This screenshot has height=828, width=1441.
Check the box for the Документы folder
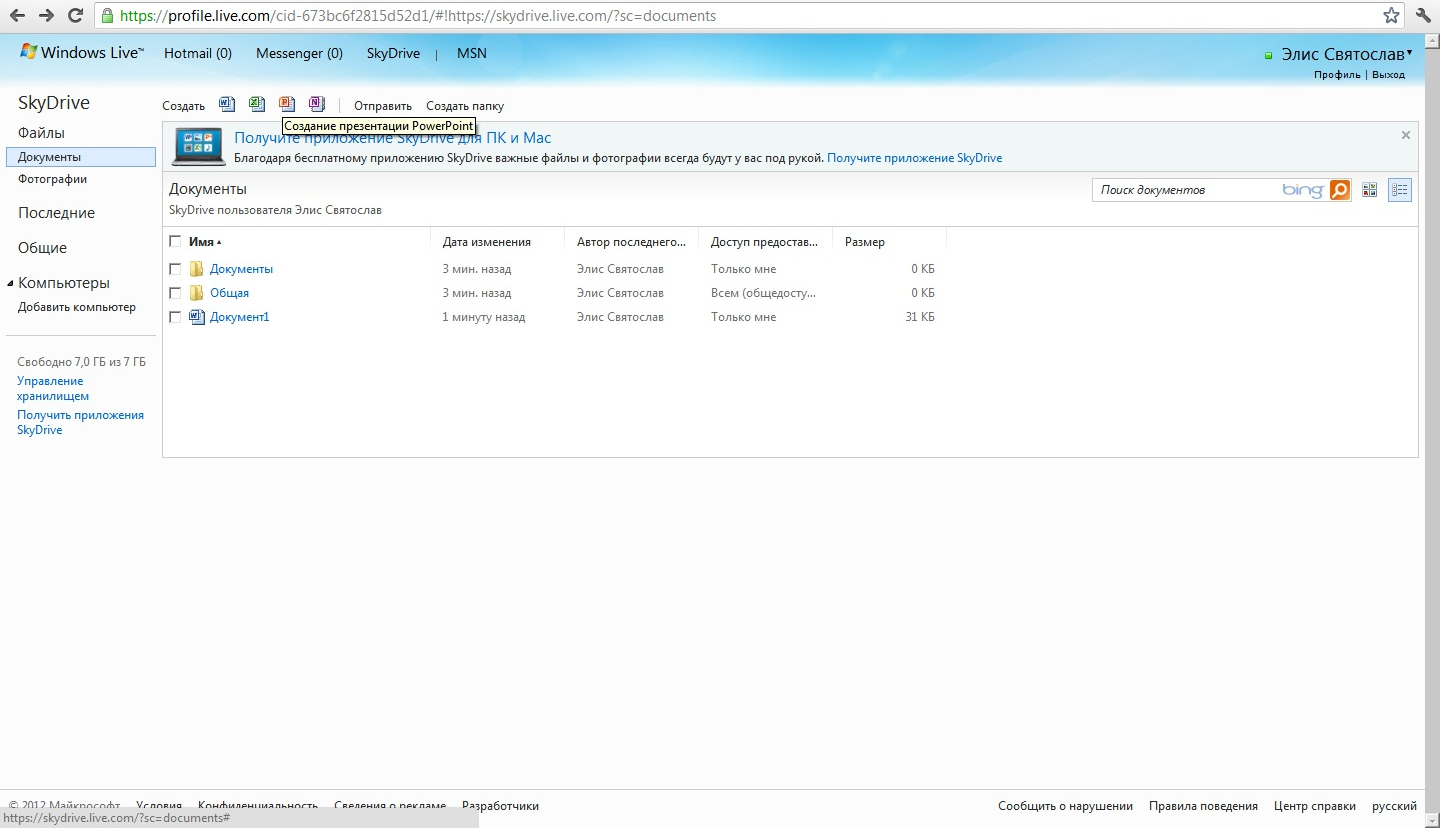pos(176,269)
